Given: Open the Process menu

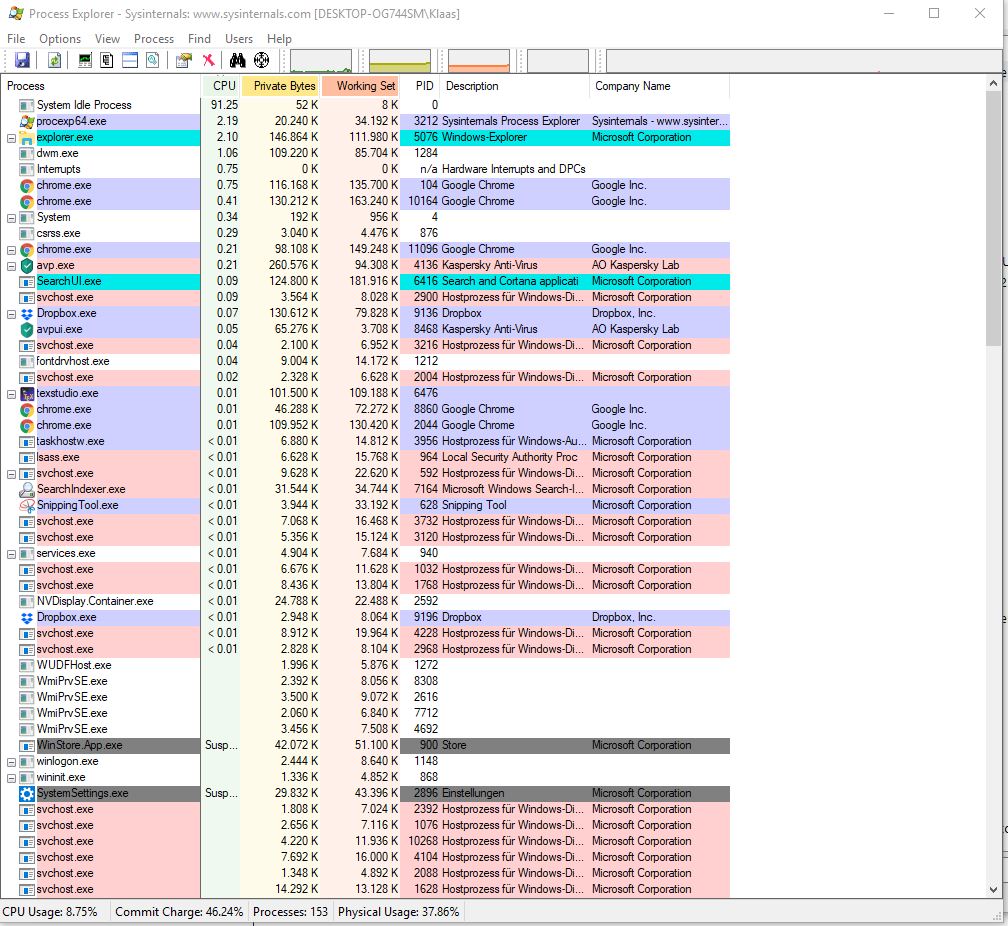Looking at the screenshot, I should pos(154,39).
